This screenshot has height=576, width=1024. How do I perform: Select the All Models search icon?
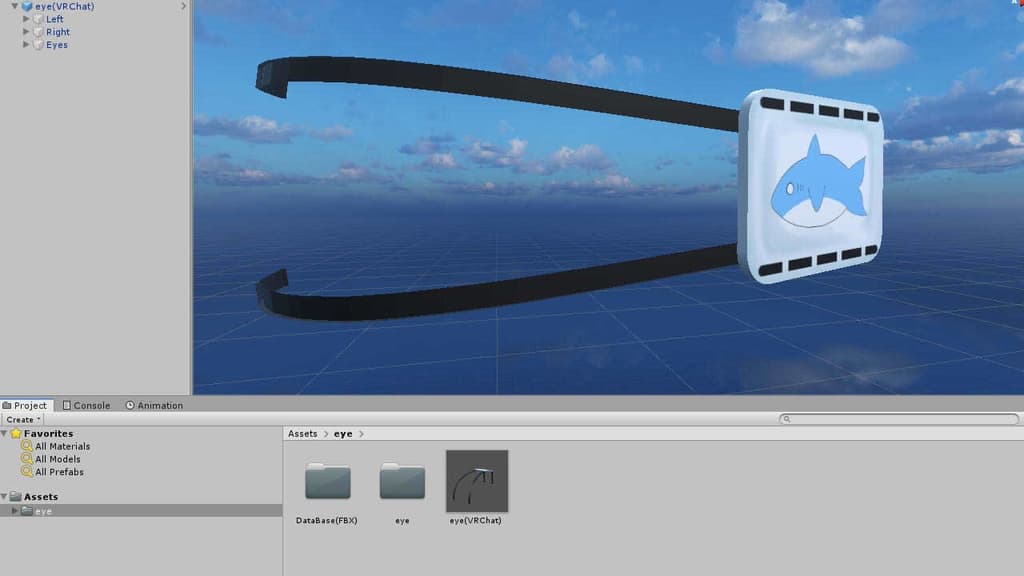coord(27,459)
